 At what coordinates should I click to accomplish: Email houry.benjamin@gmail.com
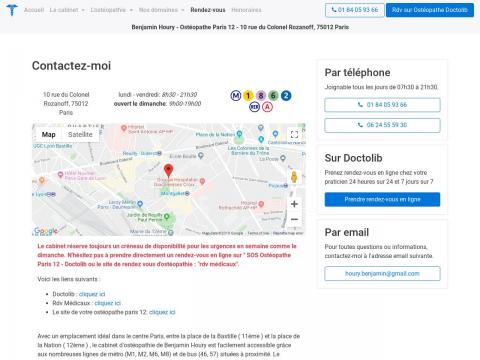[x=382, y=274]
